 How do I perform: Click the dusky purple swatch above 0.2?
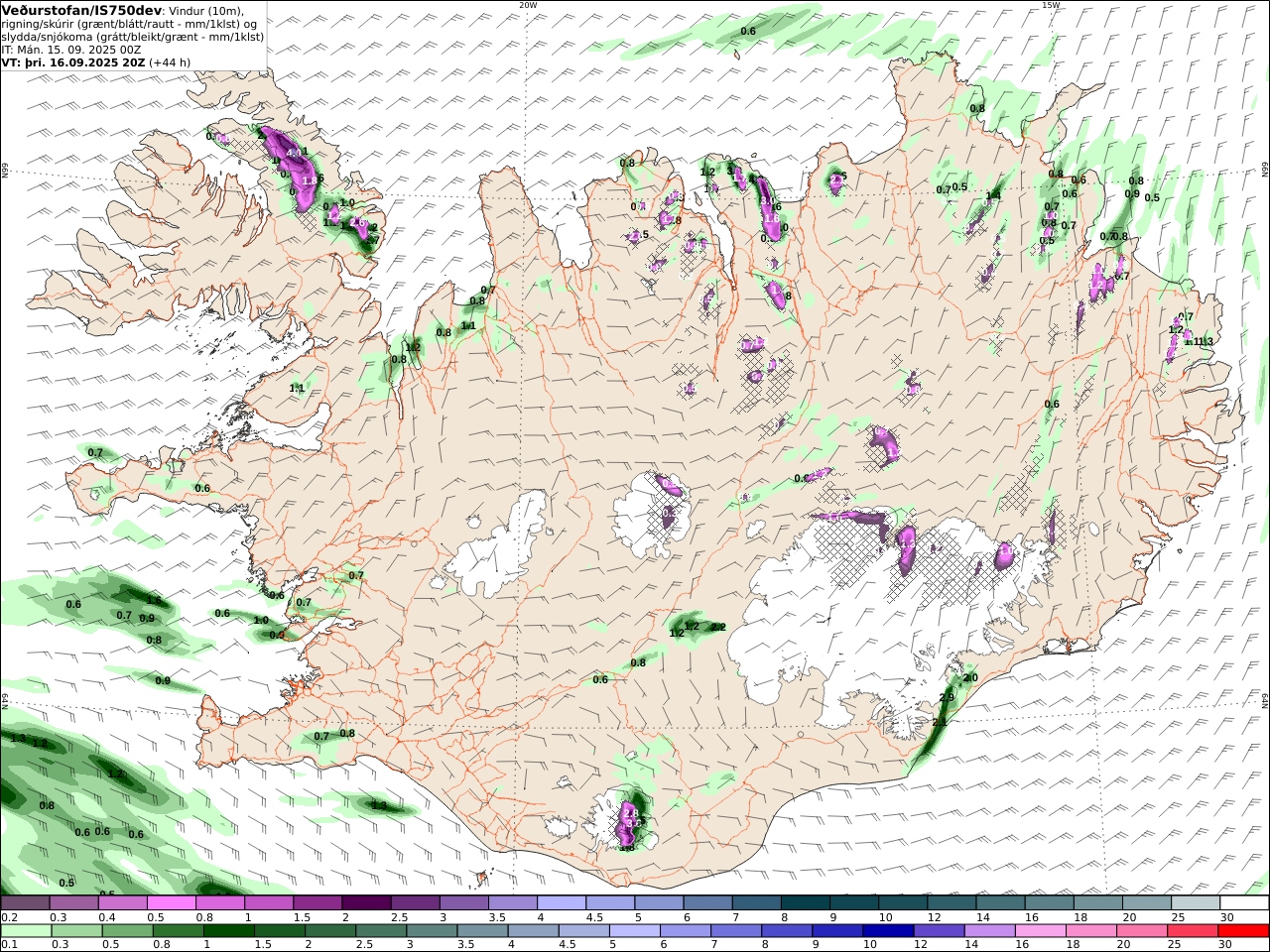[25, 903]
